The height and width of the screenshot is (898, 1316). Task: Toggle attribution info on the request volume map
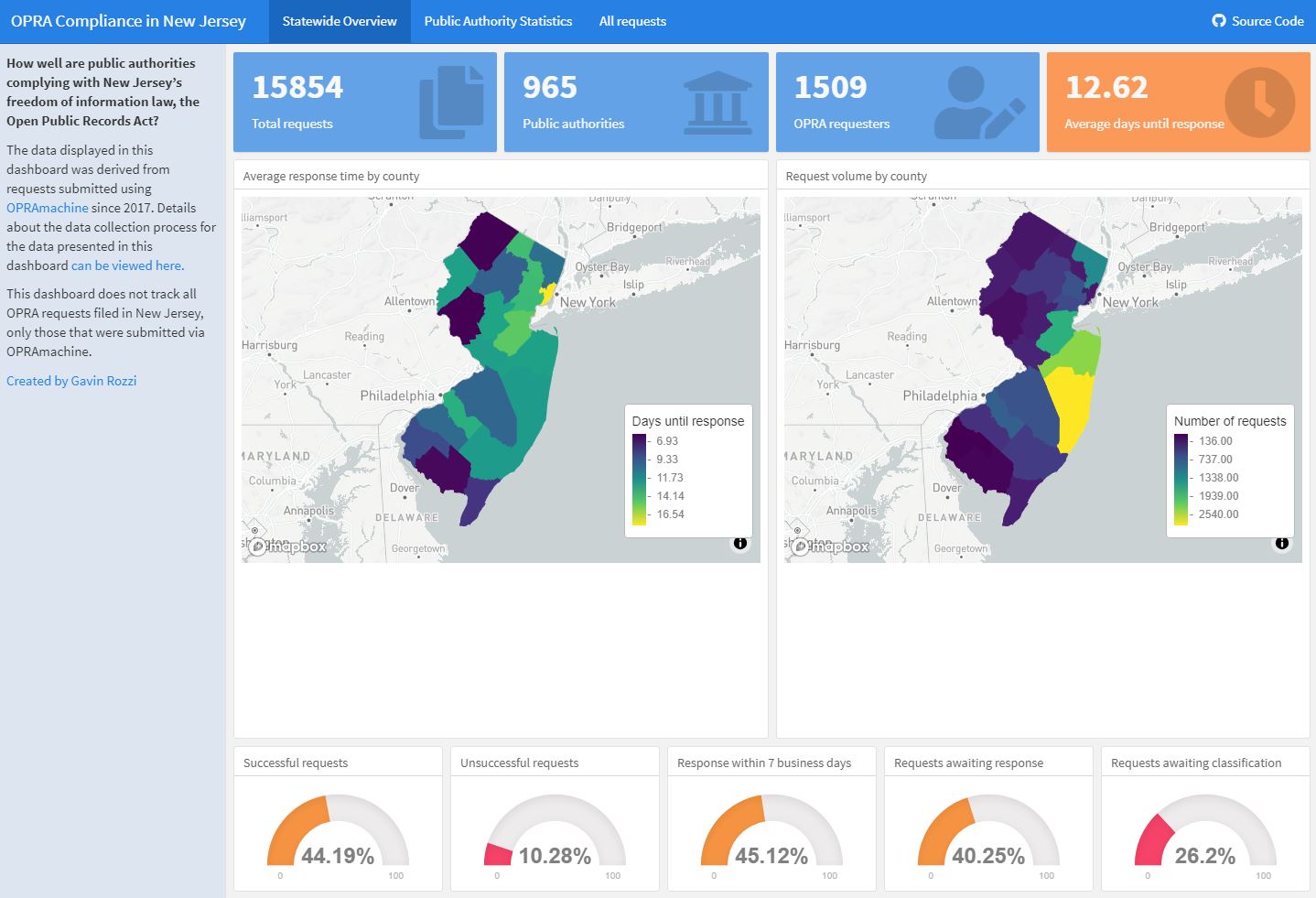pos(1282,543)
